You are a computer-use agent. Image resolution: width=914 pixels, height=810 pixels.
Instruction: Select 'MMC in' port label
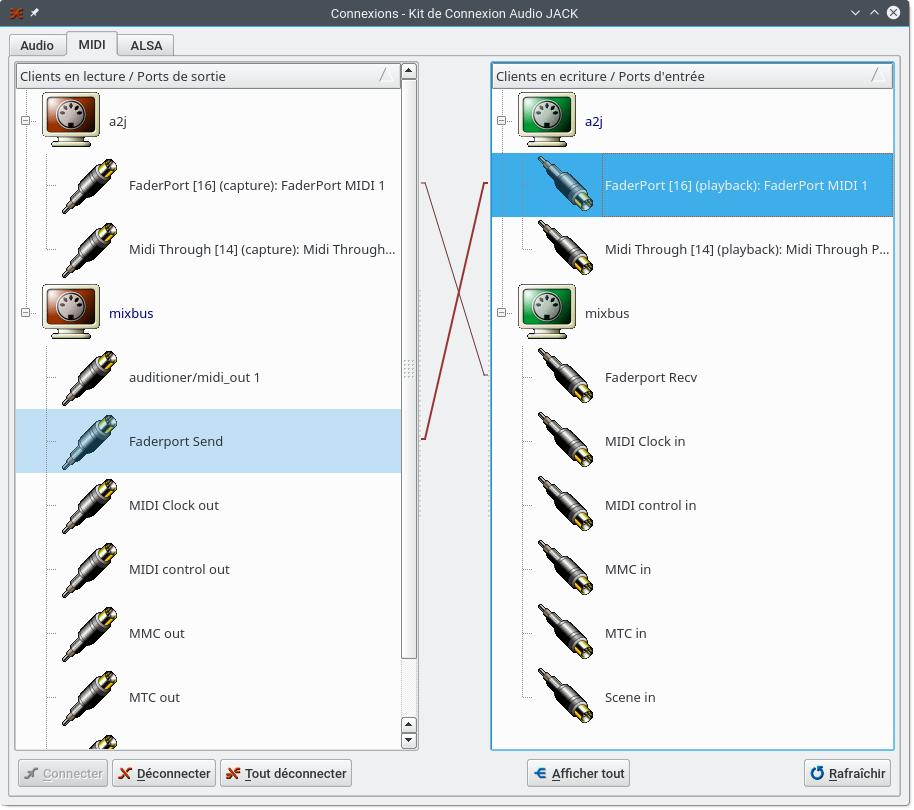(x=628, y=570)
